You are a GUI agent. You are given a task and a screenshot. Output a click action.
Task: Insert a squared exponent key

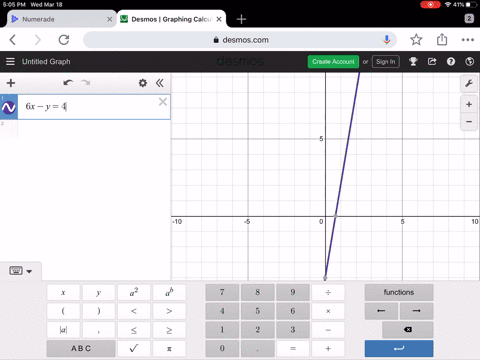pos(134,293)
